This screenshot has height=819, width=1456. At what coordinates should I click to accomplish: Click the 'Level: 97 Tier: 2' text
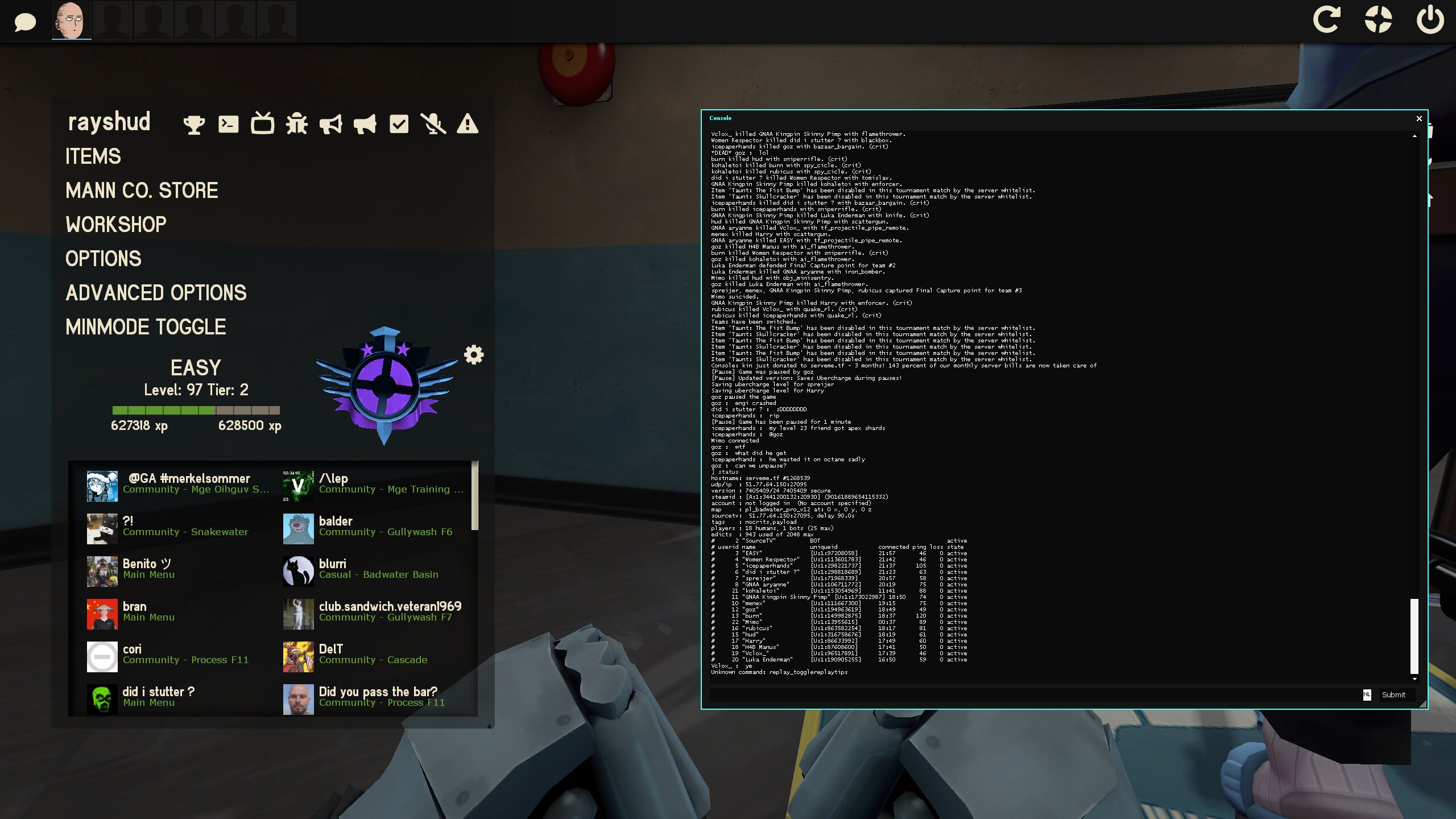196,390
